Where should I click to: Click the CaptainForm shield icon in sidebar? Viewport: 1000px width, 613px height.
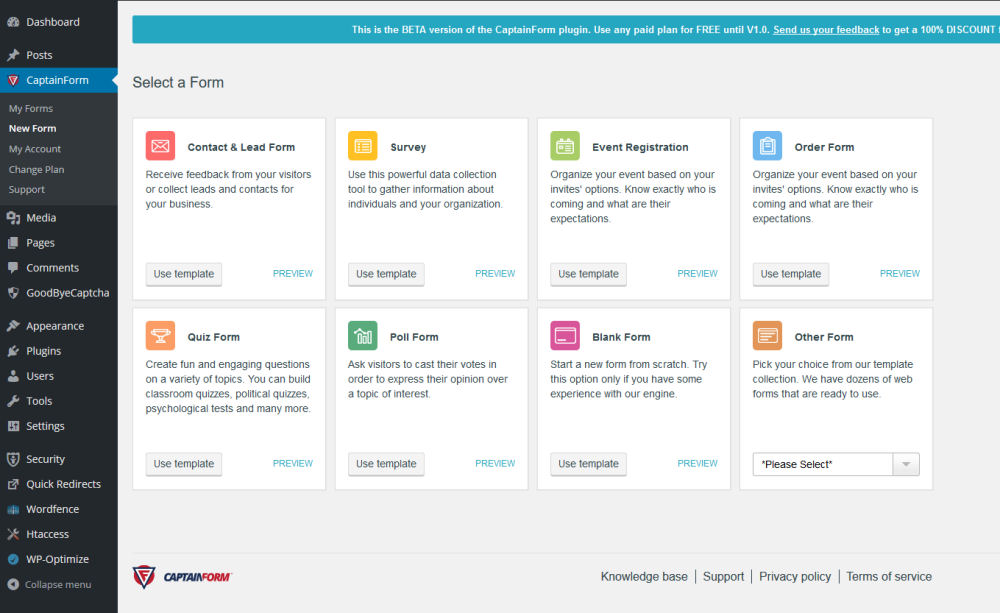[13, 80]
